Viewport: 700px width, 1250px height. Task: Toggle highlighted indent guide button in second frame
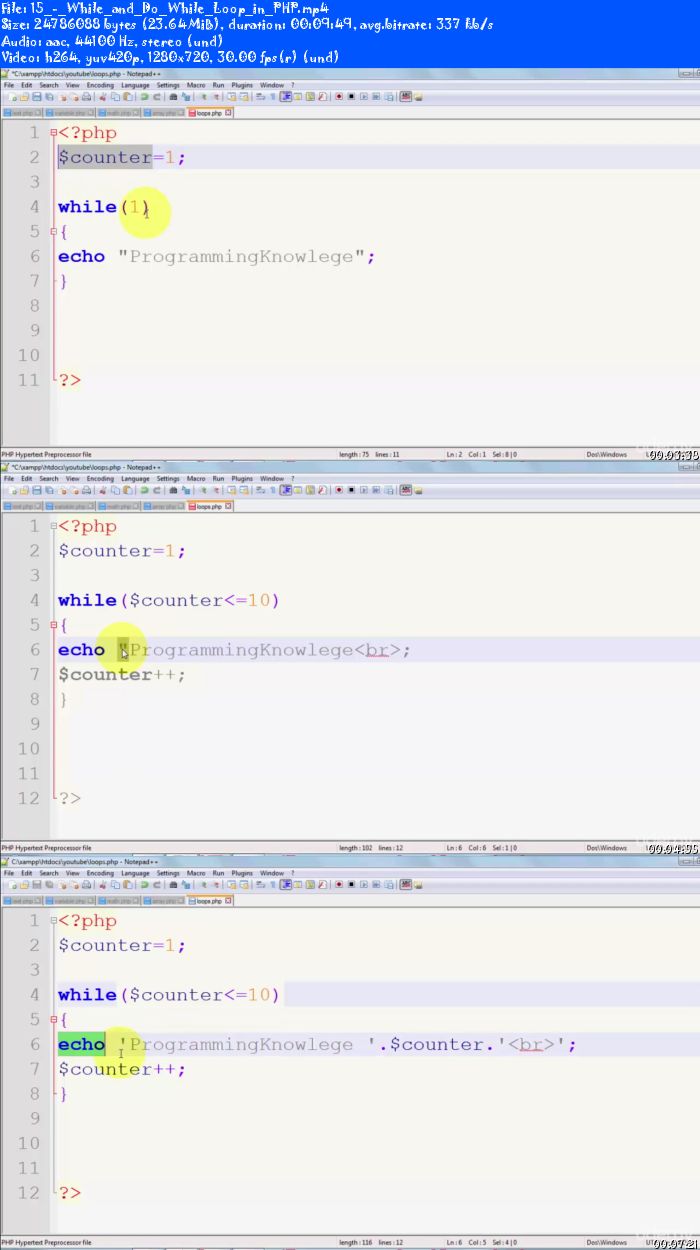pos(286,491)
